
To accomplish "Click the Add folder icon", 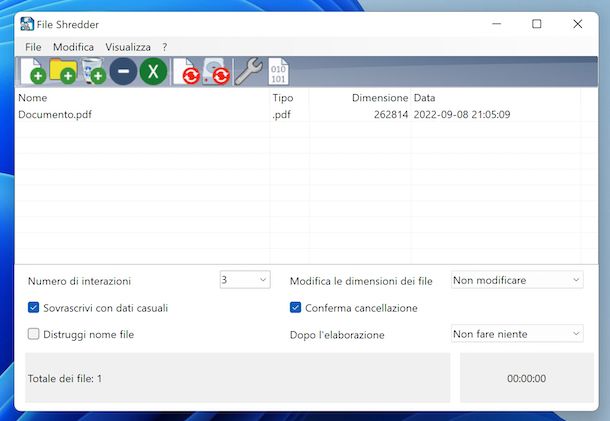I will 63,71.
